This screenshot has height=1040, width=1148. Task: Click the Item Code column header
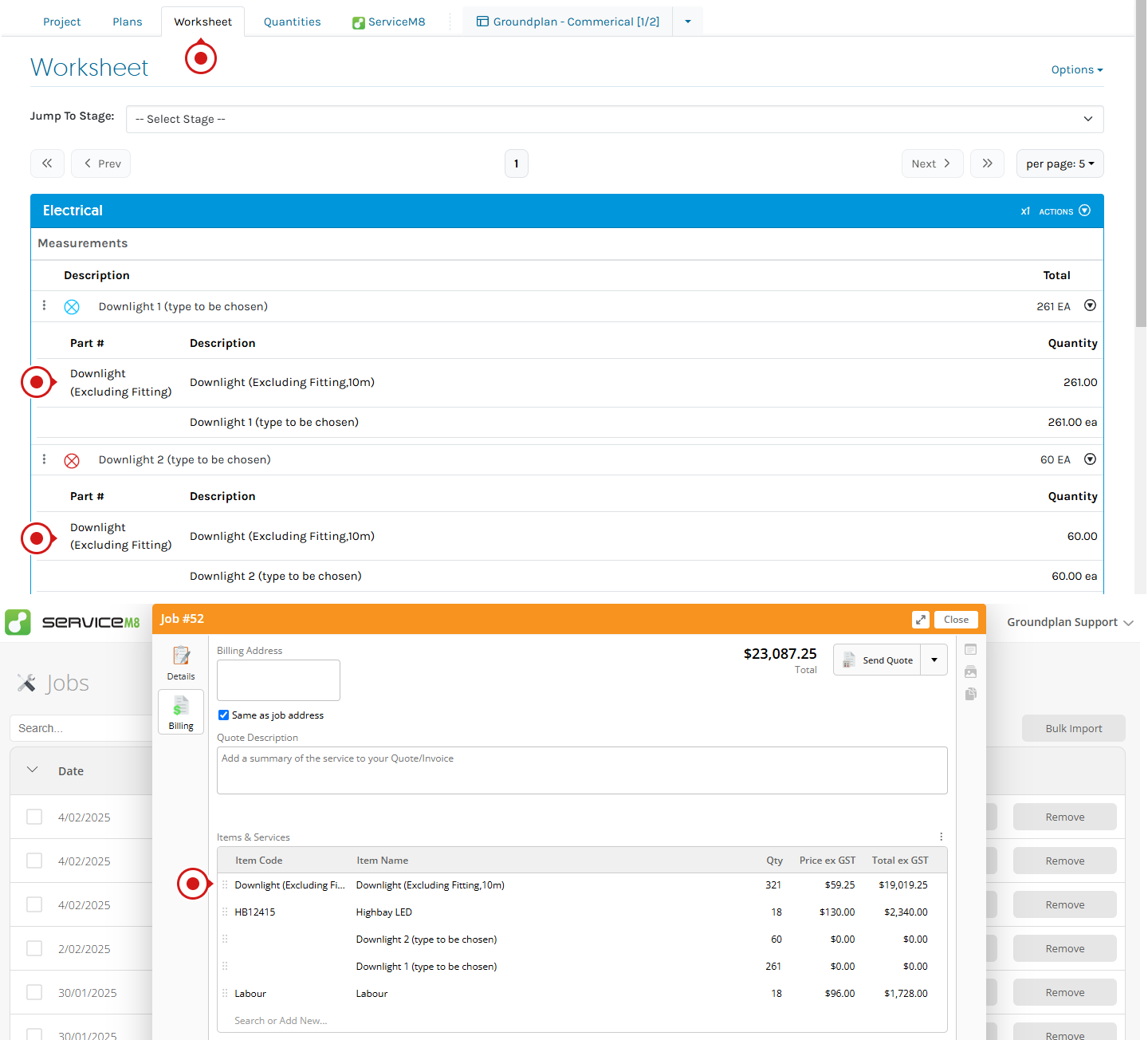[x=259, y=860]
